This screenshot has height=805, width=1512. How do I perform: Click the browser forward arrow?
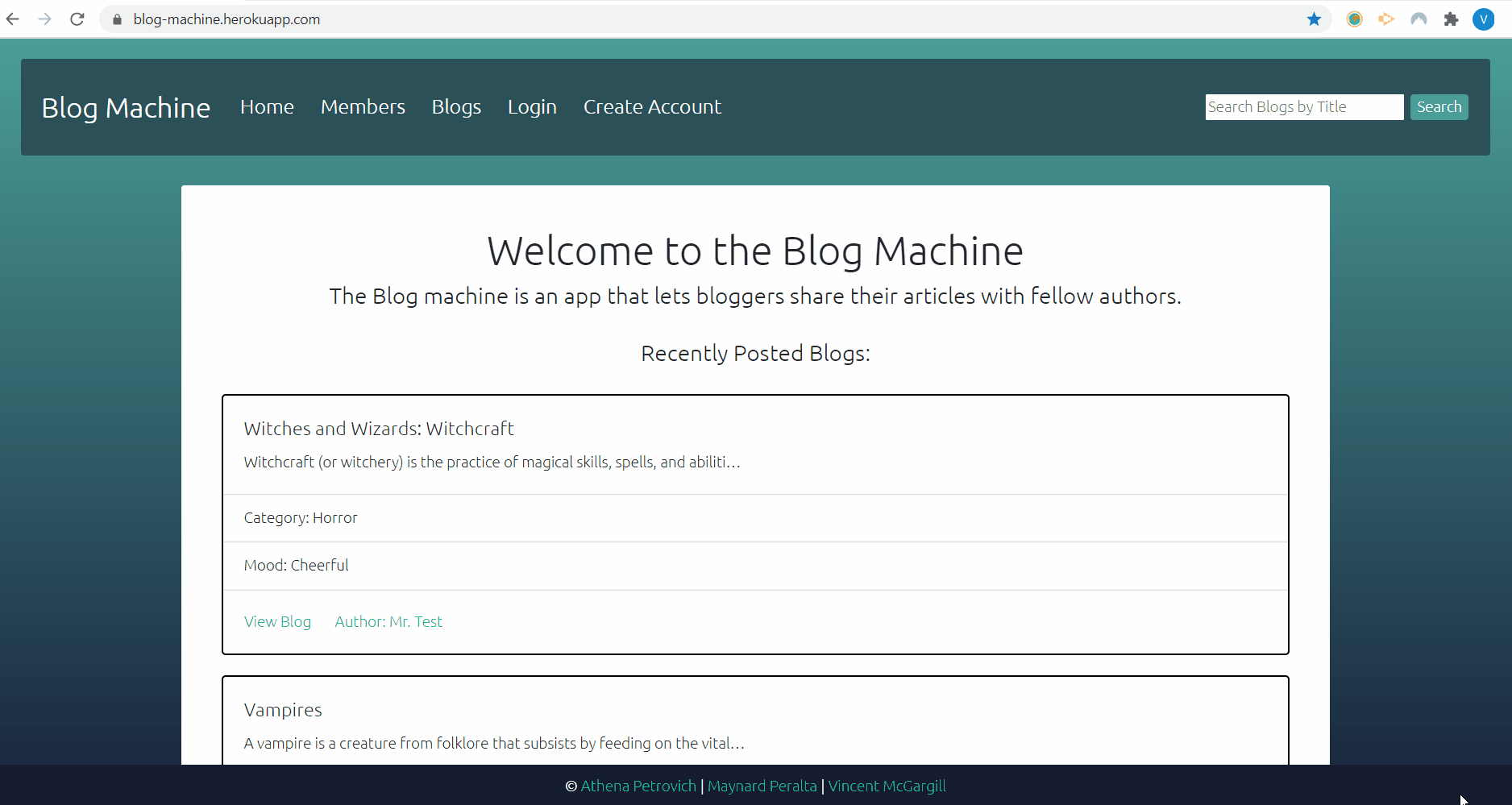click(x=45, y=19)
